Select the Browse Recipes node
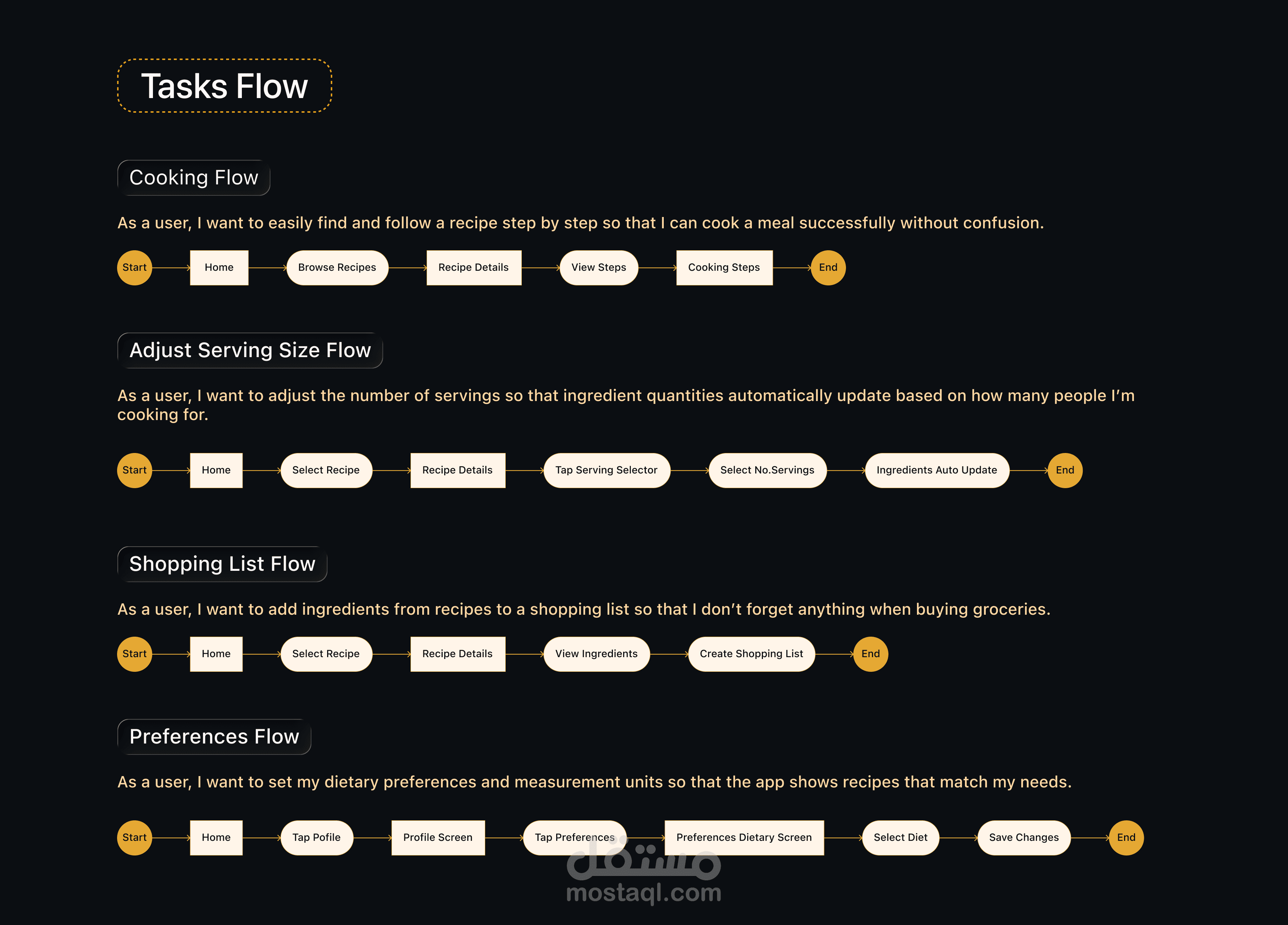Image resolution: width=1288 pixels, height=925 pixels. coord(337,267)
